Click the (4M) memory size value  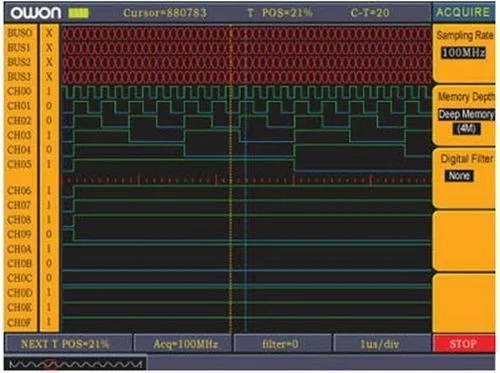(466, 129)
